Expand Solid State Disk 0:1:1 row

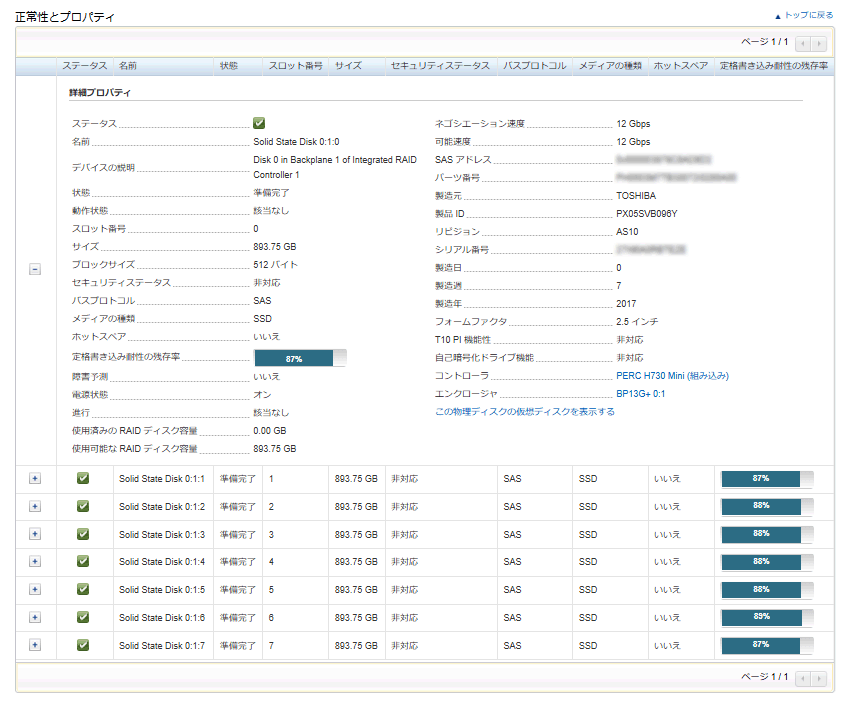pos(35,479)
